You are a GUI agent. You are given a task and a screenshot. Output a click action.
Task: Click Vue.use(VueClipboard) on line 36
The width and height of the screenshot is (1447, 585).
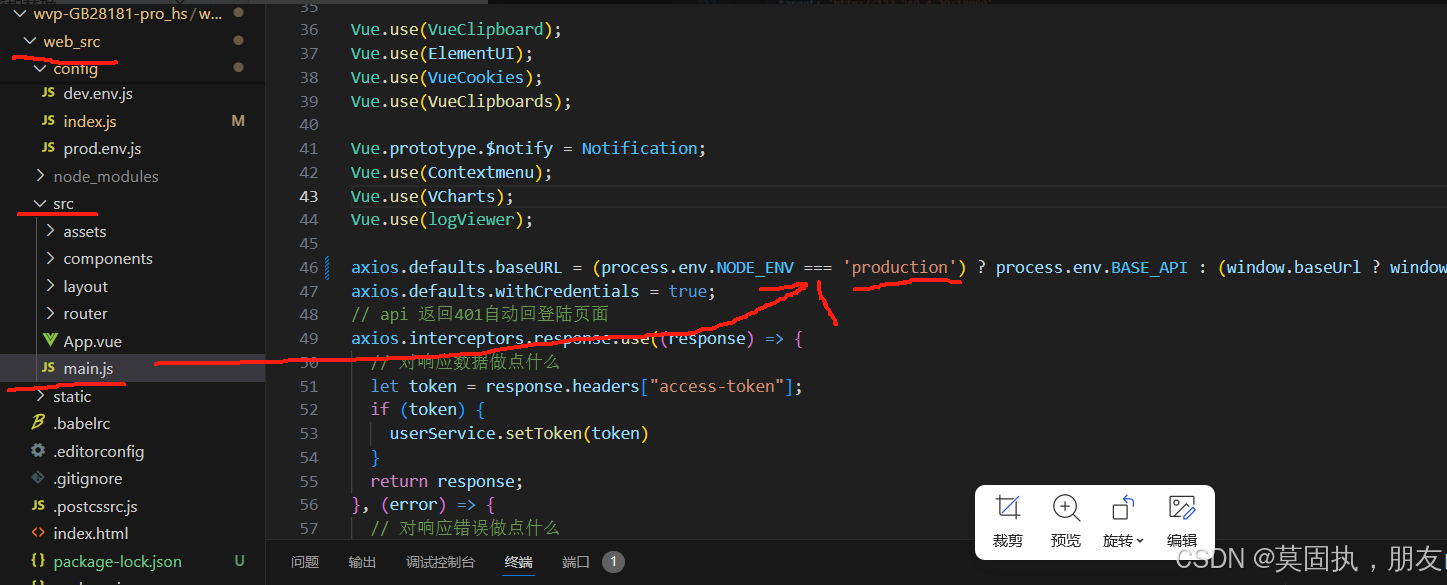pyautogui.click(x=456, y=30)
